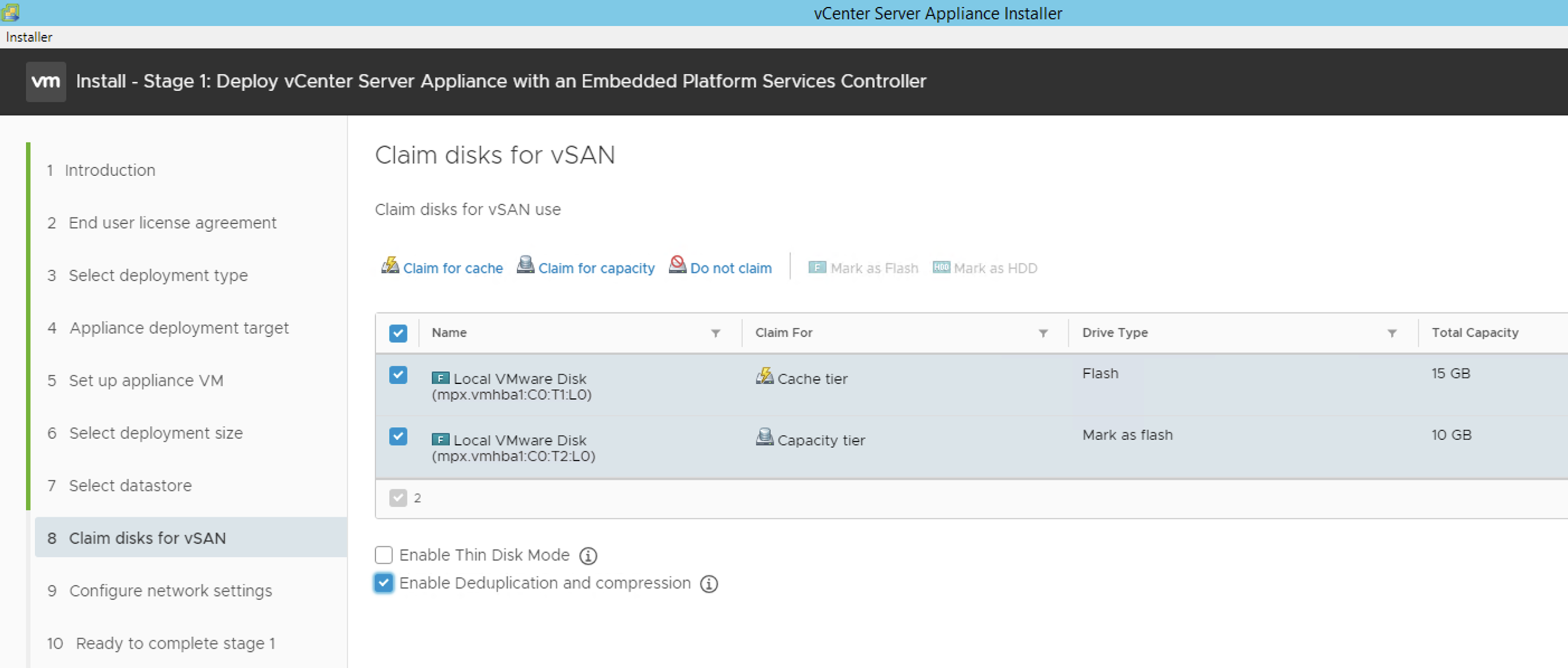The width and height of the screenshot is (1568, 668).
Task: Click the Mark as Flash icon
Action: [x=817, y=267]
